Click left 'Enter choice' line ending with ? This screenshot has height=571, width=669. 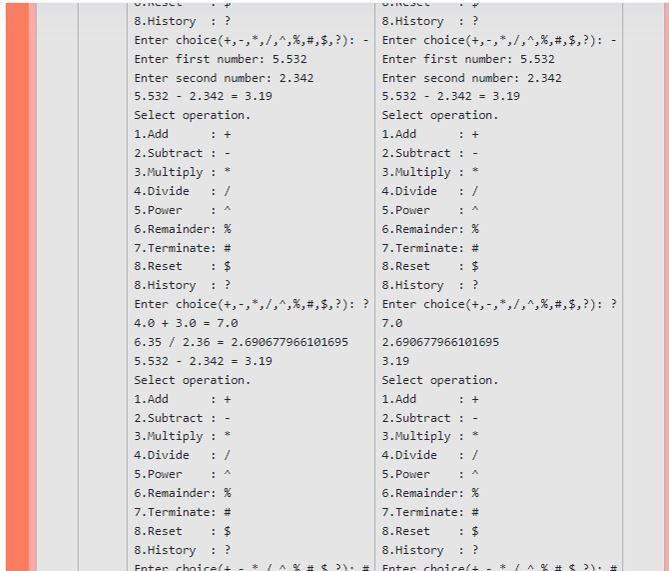252,304
